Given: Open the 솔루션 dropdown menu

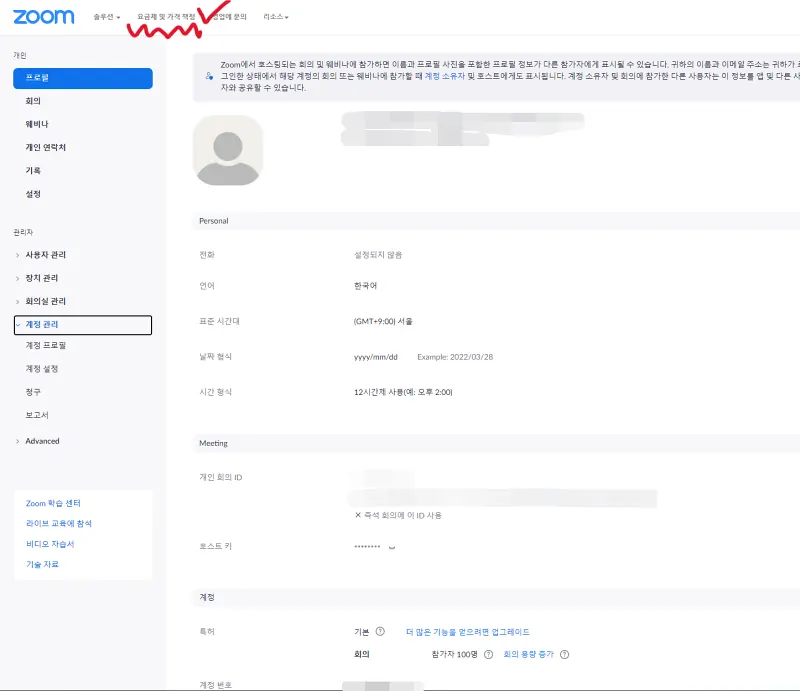Looking at the screenshot, I should (x=107, y=17).
